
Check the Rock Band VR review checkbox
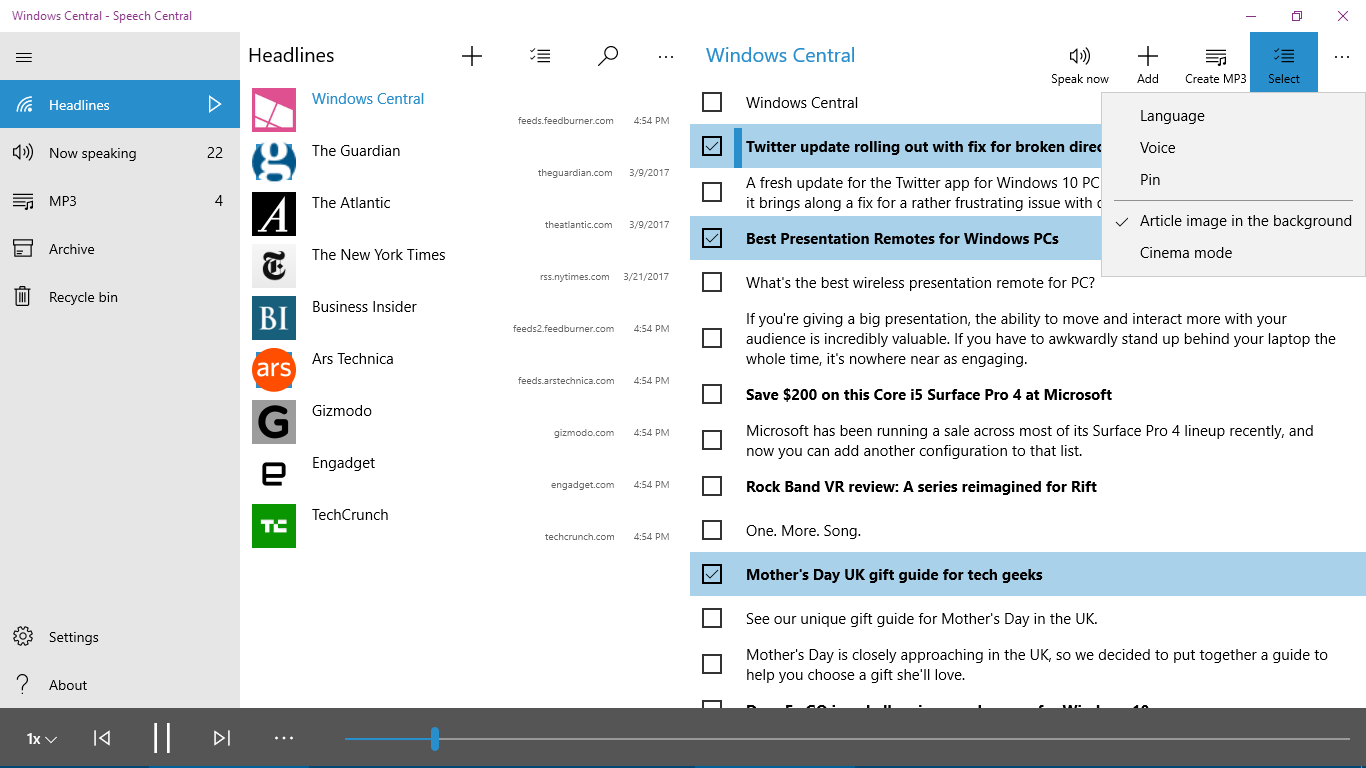click(712, 486)
